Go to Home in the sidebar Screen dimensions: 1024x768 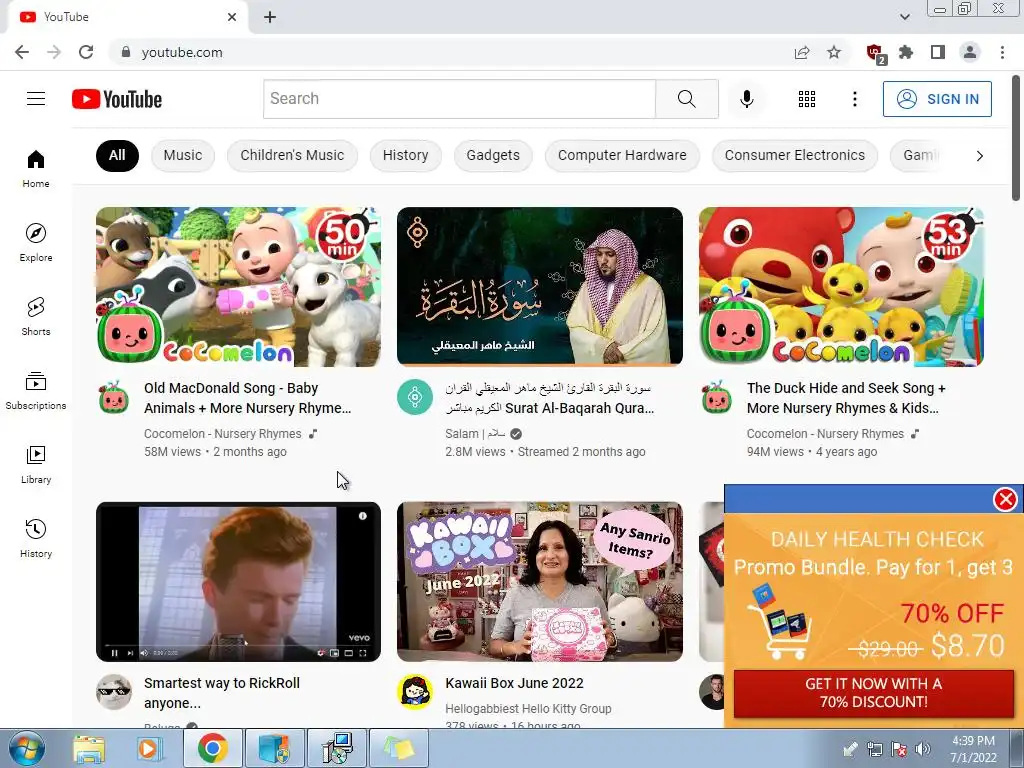36,168
